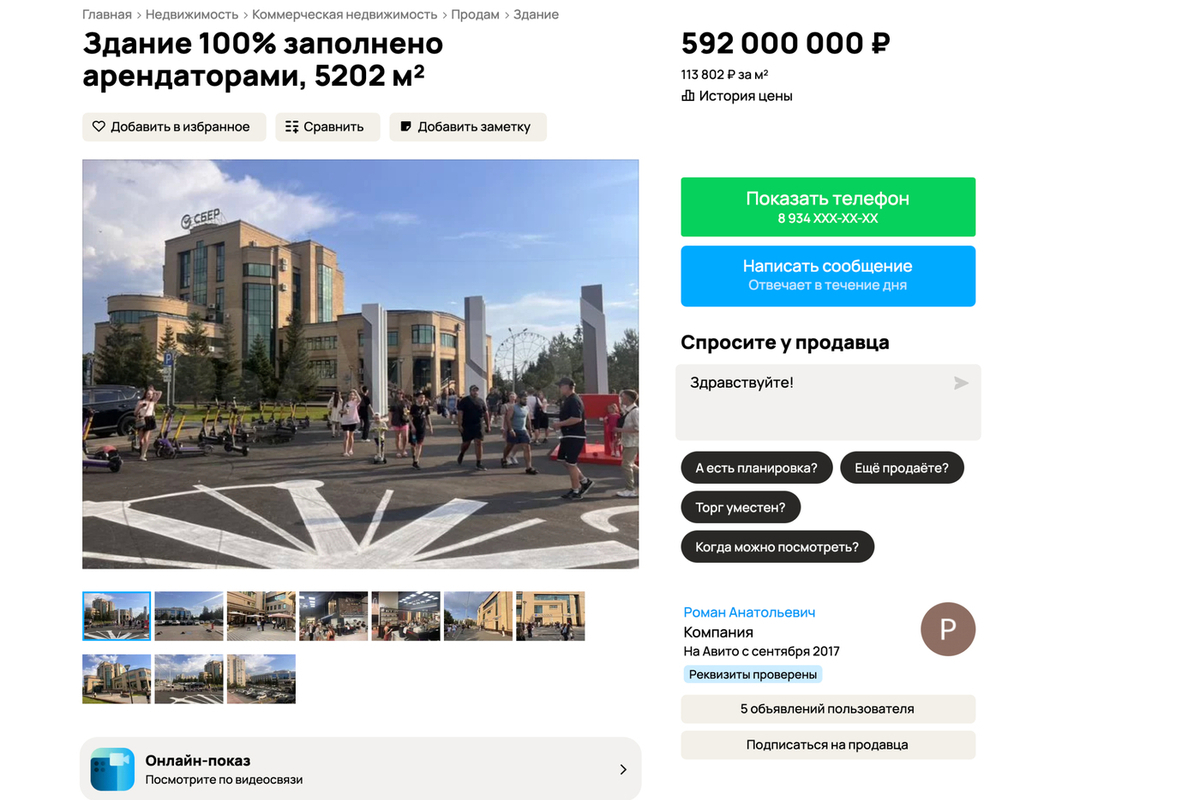Click the compare icon next to Сравнить
Viewport: 1200px width, 800px height.
[x=292, y=127]
